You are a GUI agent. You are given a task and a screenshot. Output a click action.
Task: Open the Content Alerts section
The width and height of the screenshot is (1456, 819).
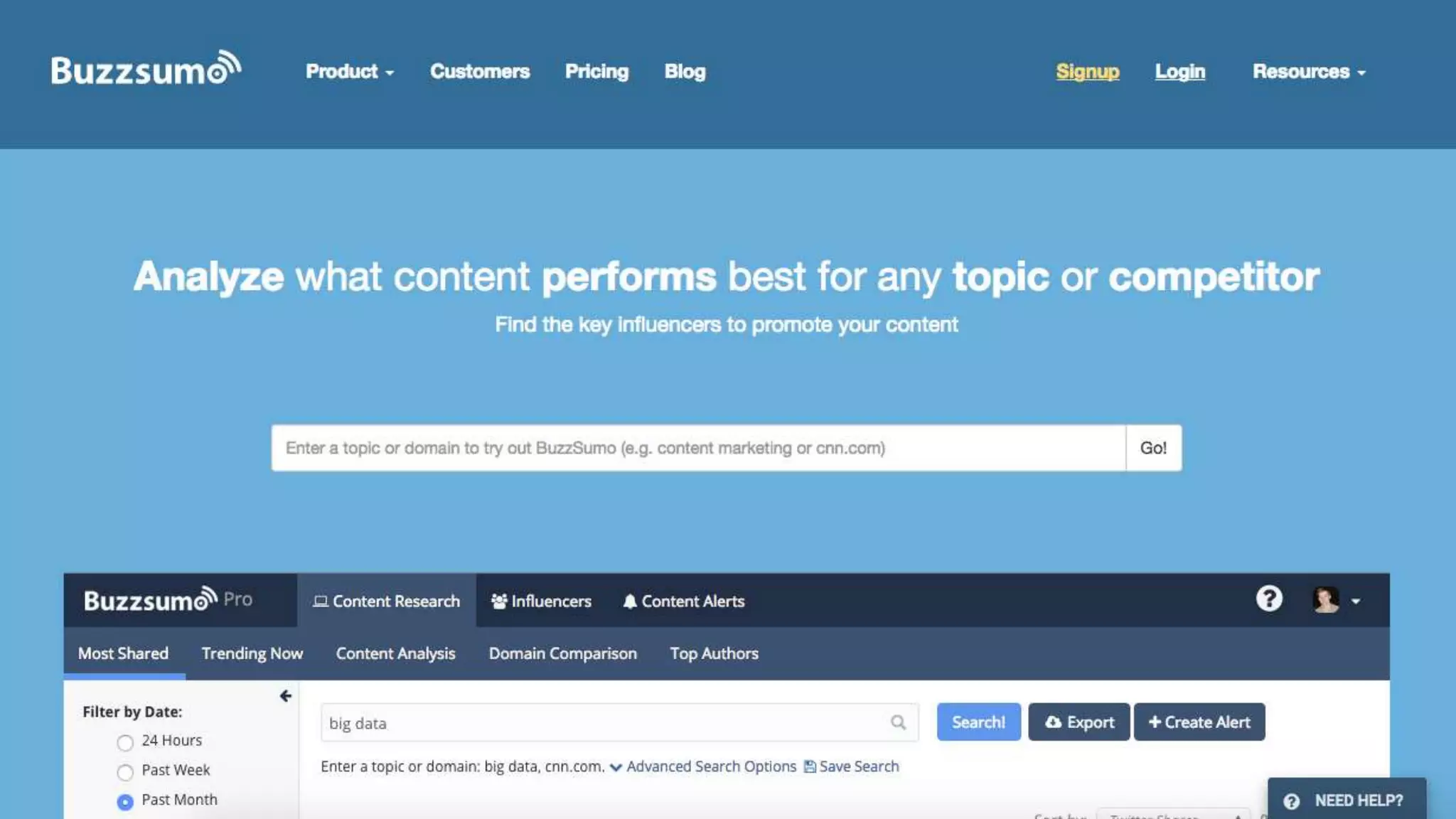point(683,601)
